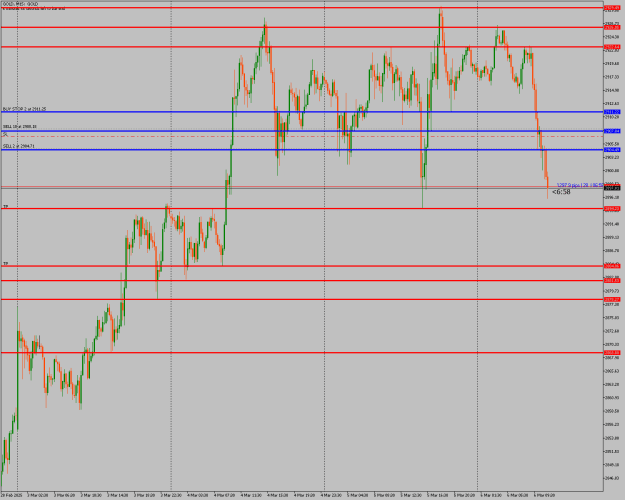Click the red 2894 TP price tag on scale
This screenshot has height=500, width=625.
(x=612, y=209)
